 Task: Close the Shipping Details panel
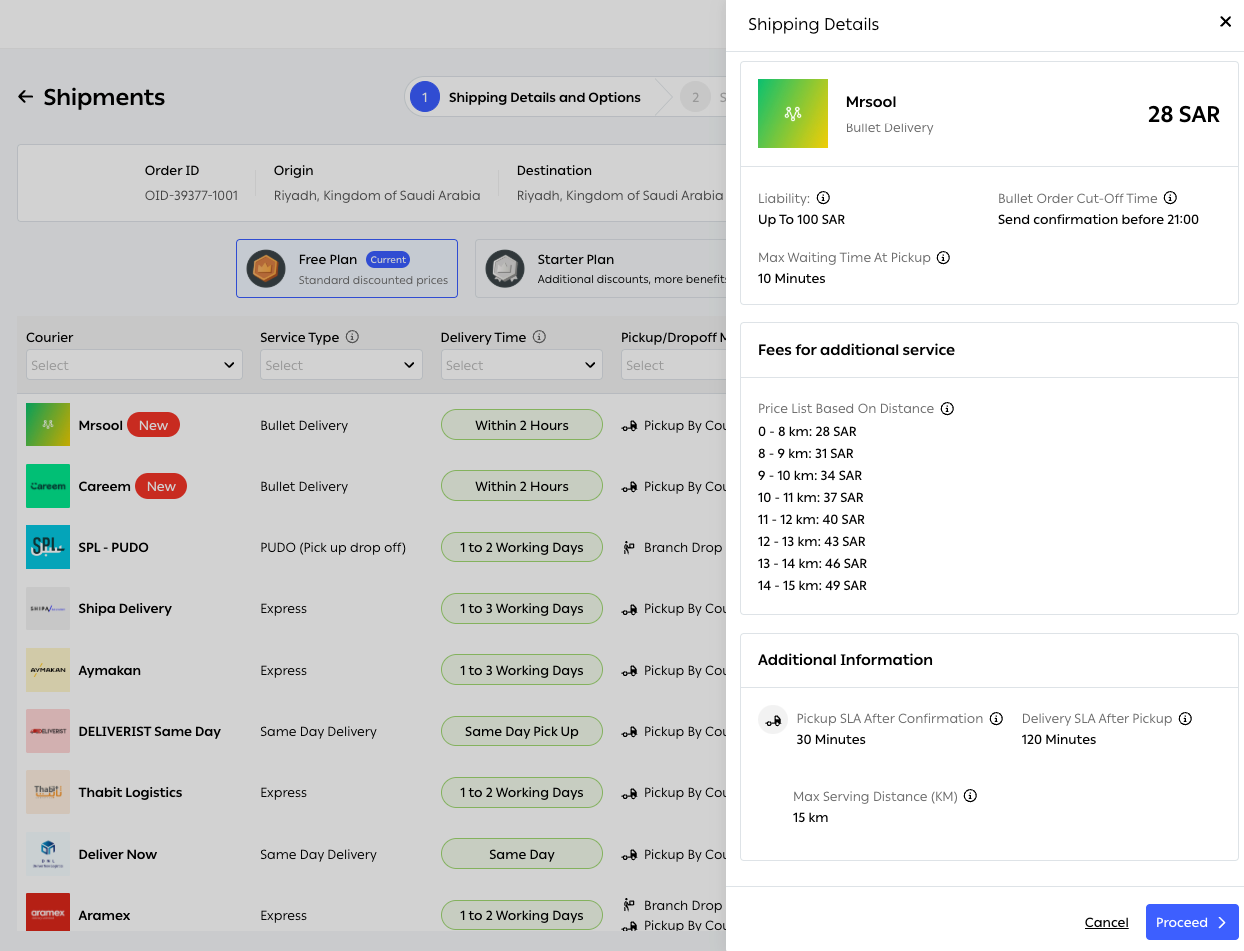coord(1225,22)
